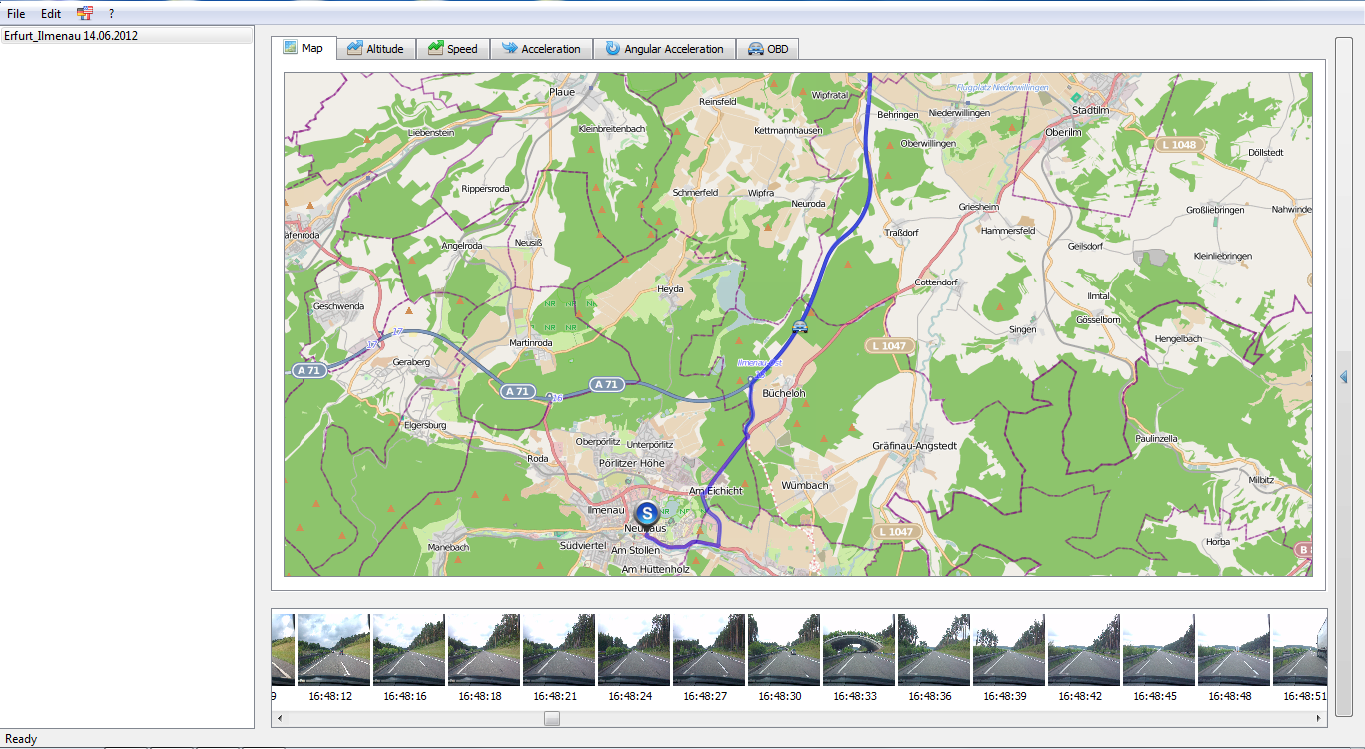The height and width of the screenshot is (749, 1365).
Task: Click the right arrow of thumbnail scrollbar
Action: pyautogui.click(x=1319, y=718)
